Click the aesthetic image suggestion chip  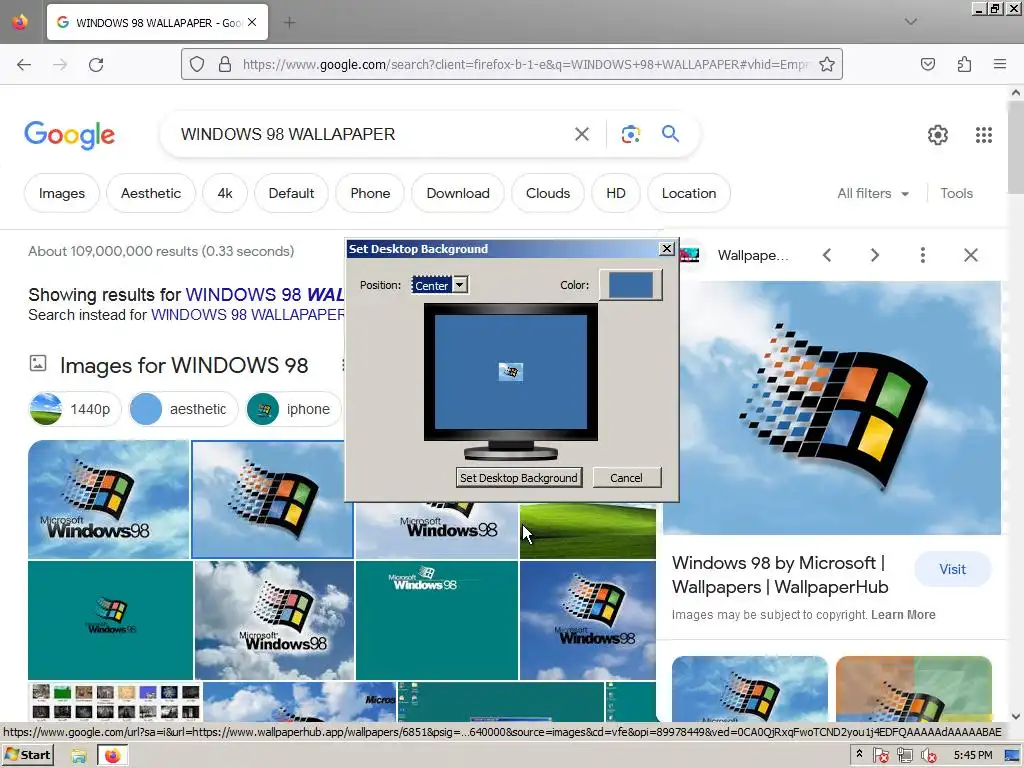coord(183,409)
